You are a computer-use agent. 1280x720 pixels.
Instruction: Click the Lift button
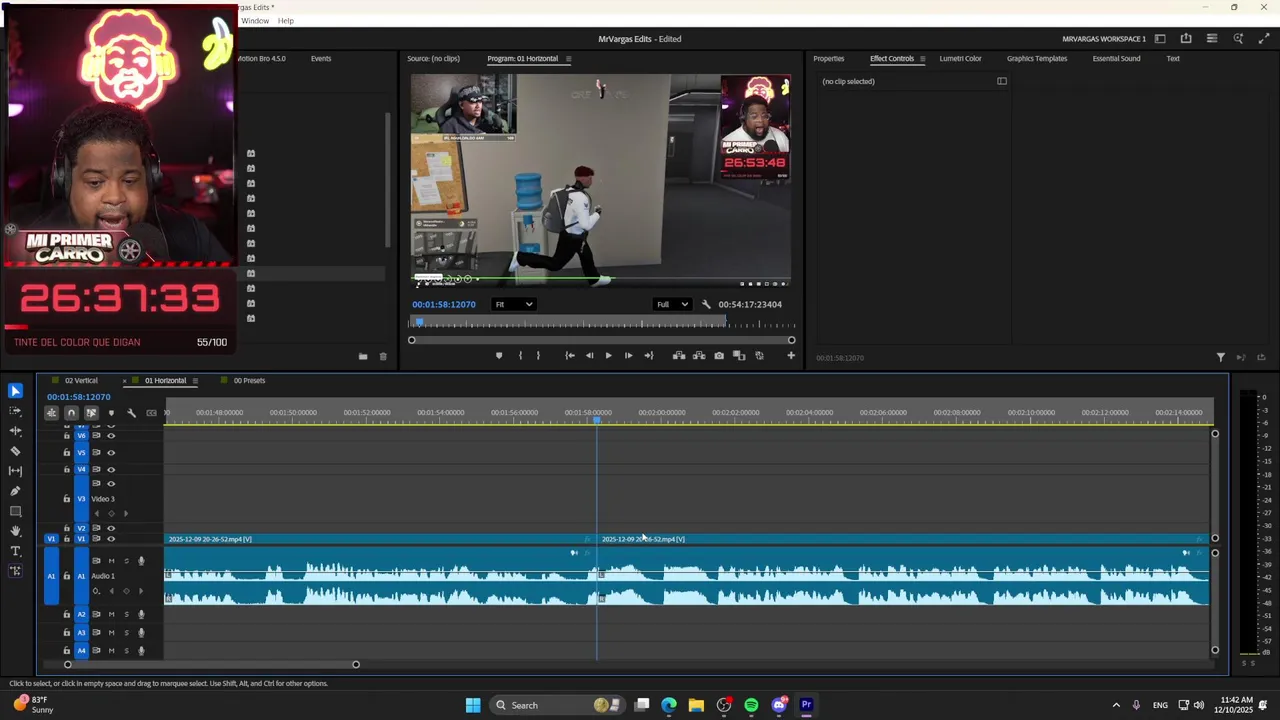(x=679, y=356)
